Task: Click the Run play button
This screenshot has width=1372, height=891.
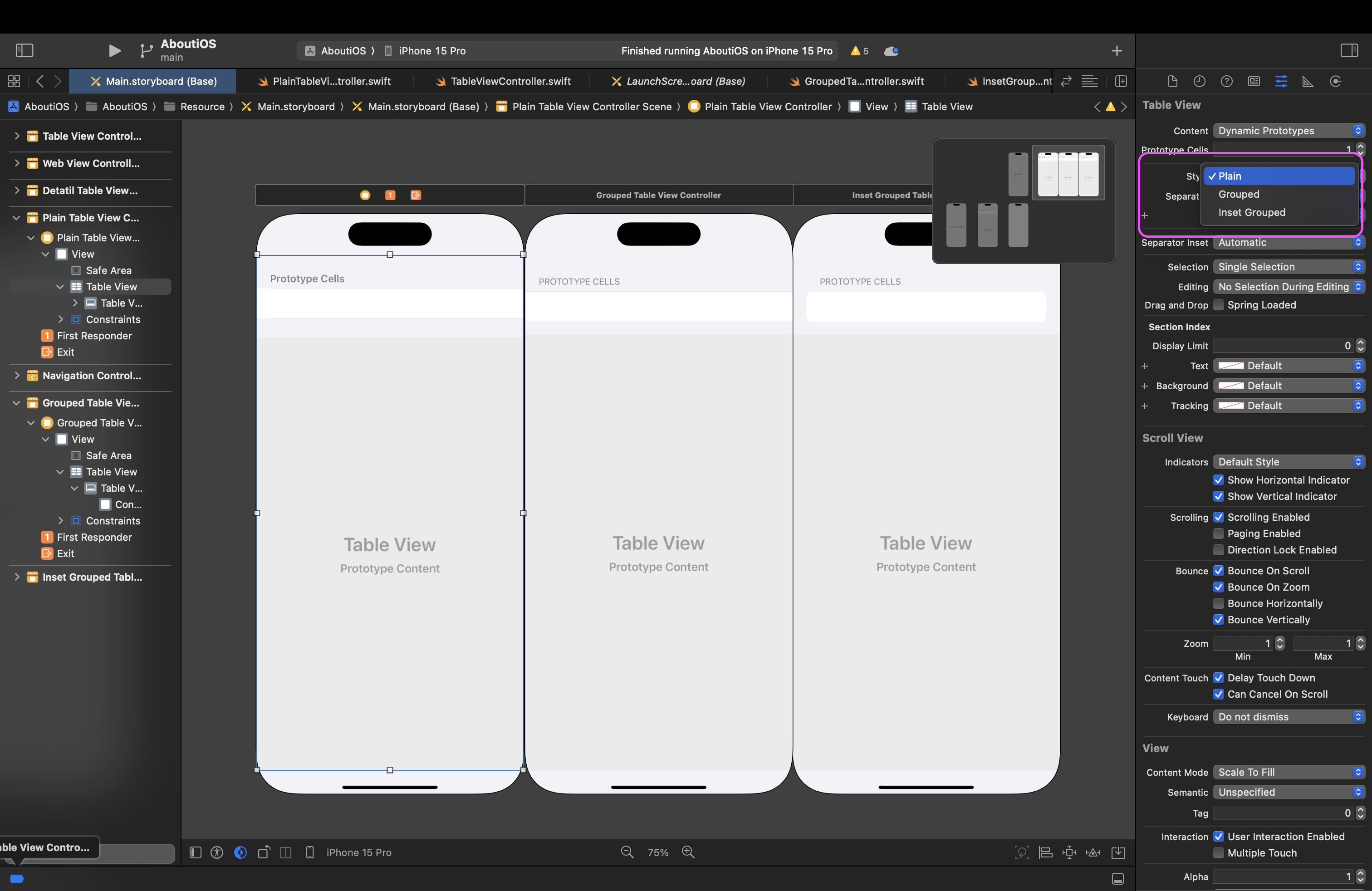Action: [114, 51]
